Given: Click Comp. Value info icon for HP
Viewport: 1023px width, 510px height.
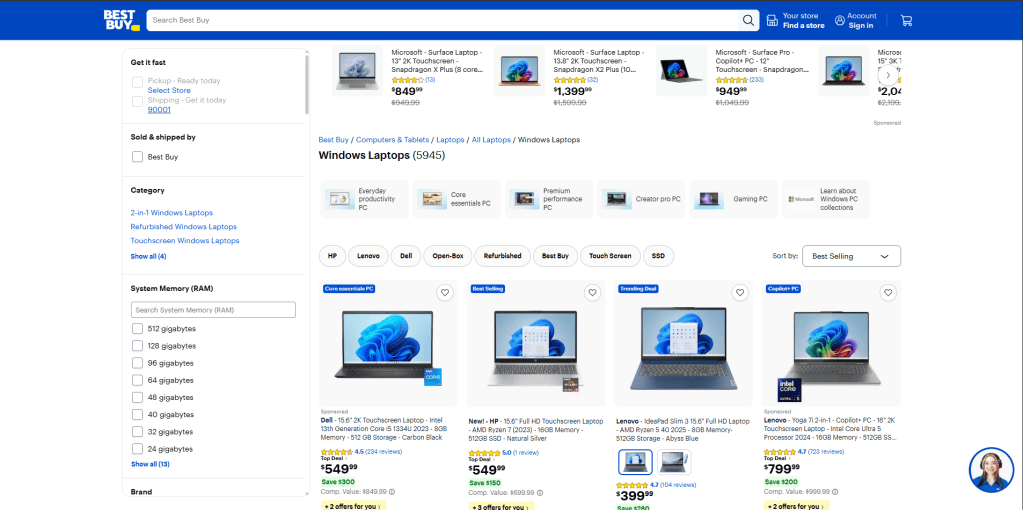Looking at the screenshot, I should [540, 492].
